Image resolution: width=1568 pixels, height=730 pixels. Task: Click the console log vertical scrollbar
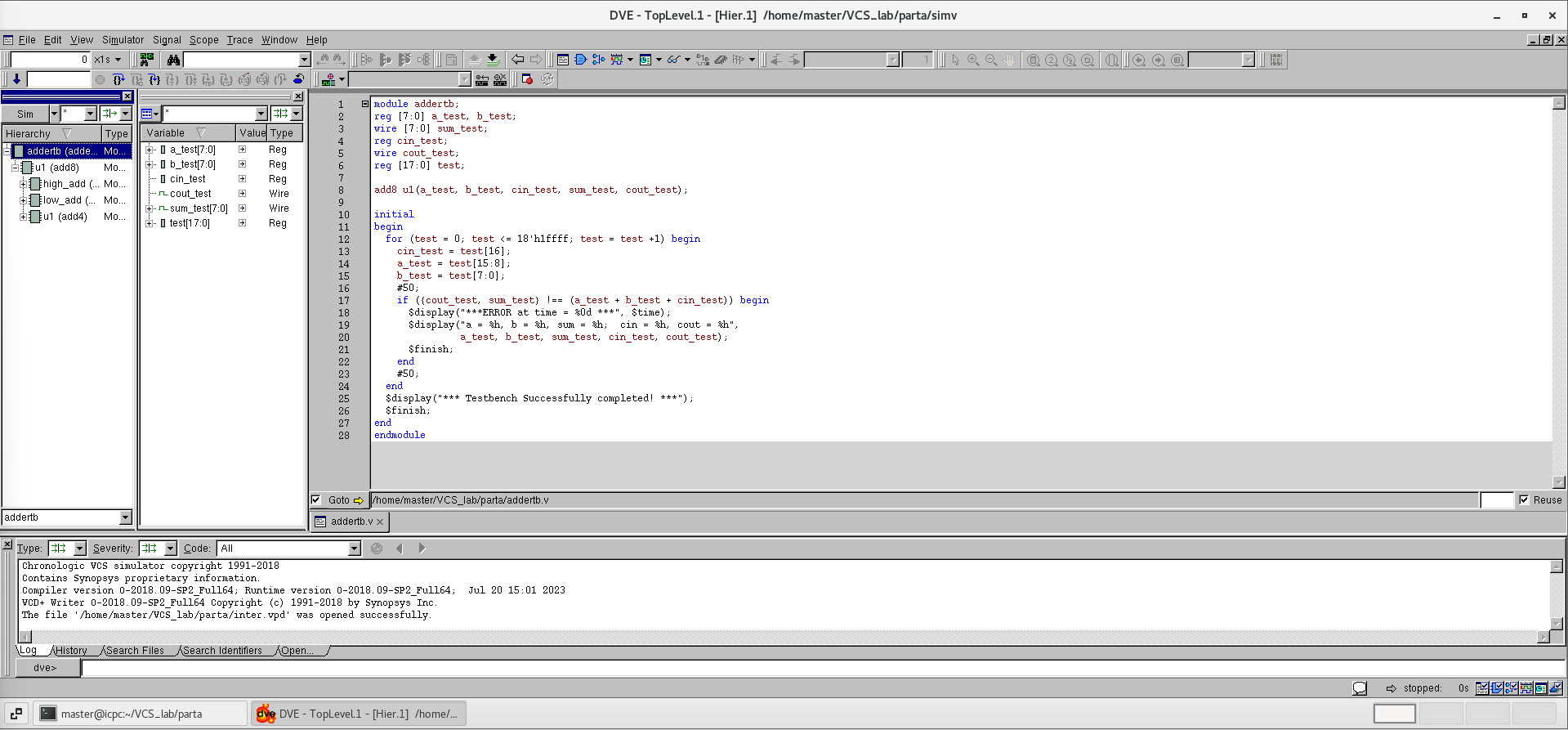coord(1557,595)
